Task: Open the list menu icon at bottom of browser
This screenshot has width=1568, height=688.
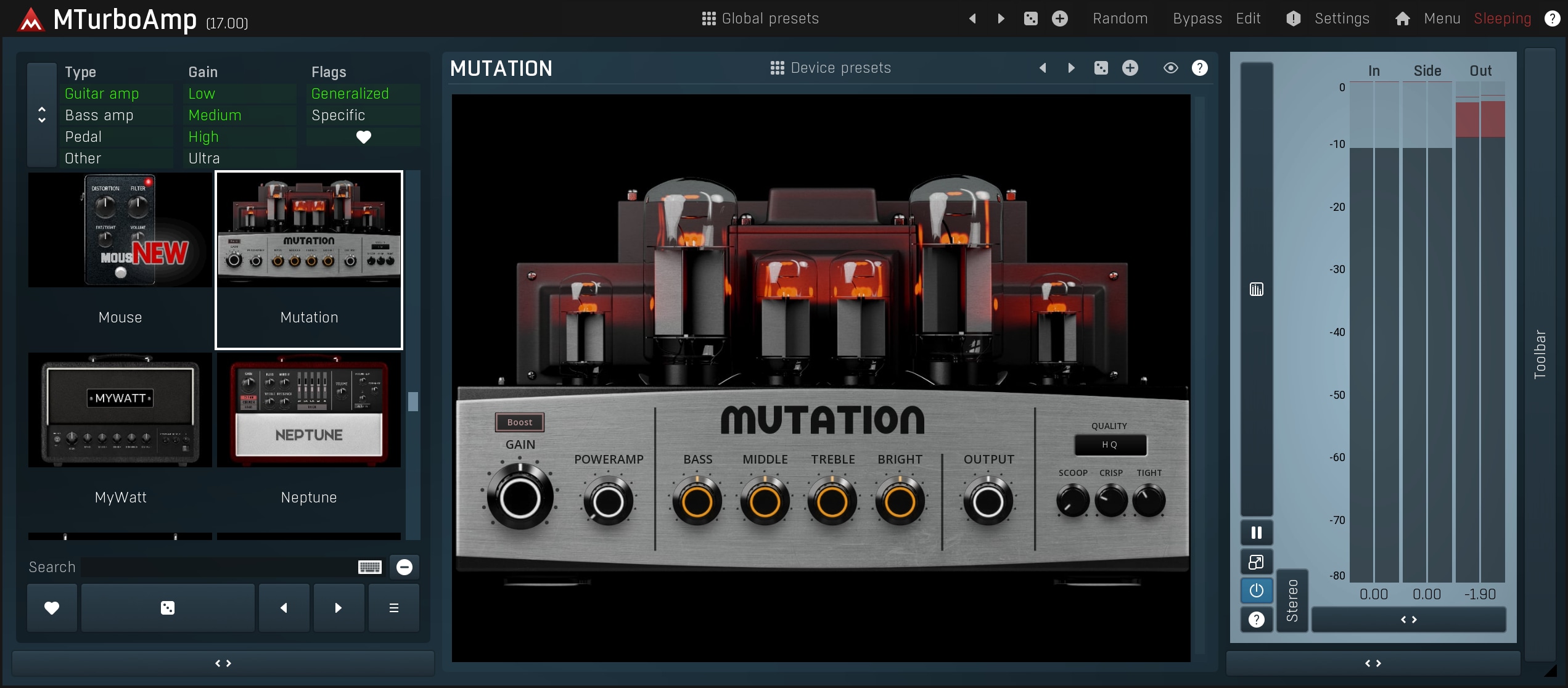Action: (x=393, y=608)
